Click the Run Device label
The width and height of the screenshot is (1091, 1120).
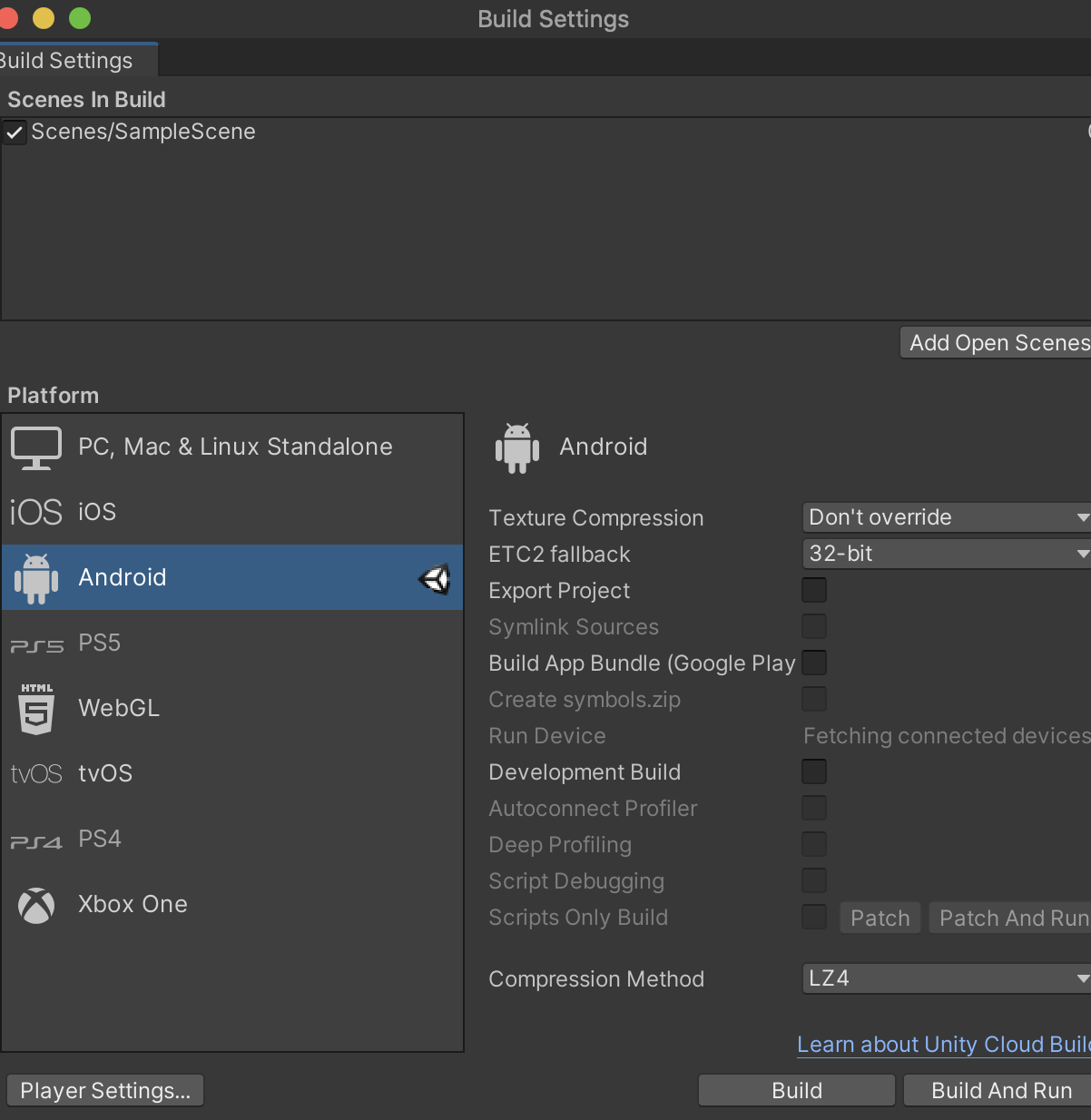547,736
